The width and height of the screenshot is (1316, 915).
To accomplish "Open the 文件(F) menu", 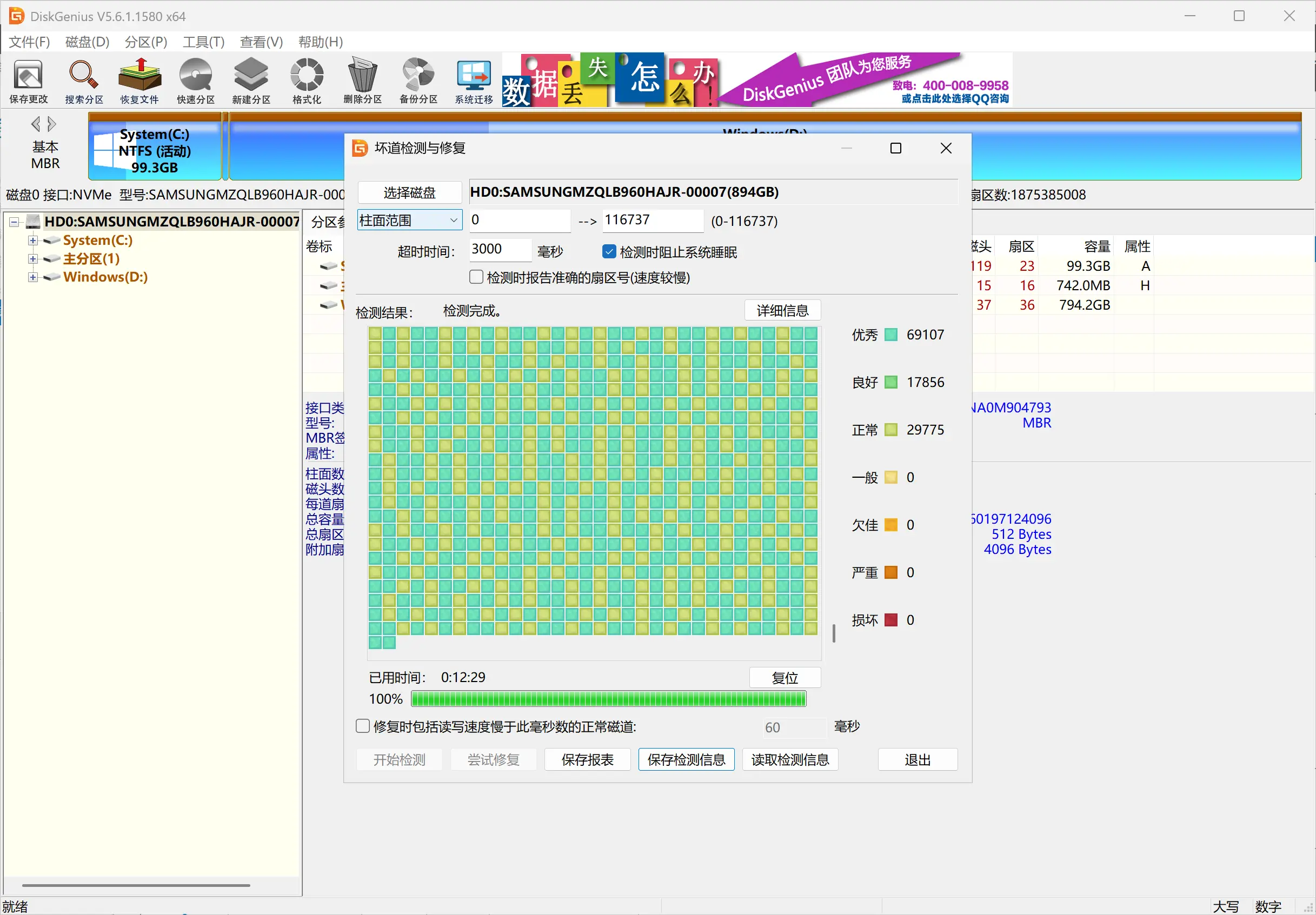I will point(29,42).
